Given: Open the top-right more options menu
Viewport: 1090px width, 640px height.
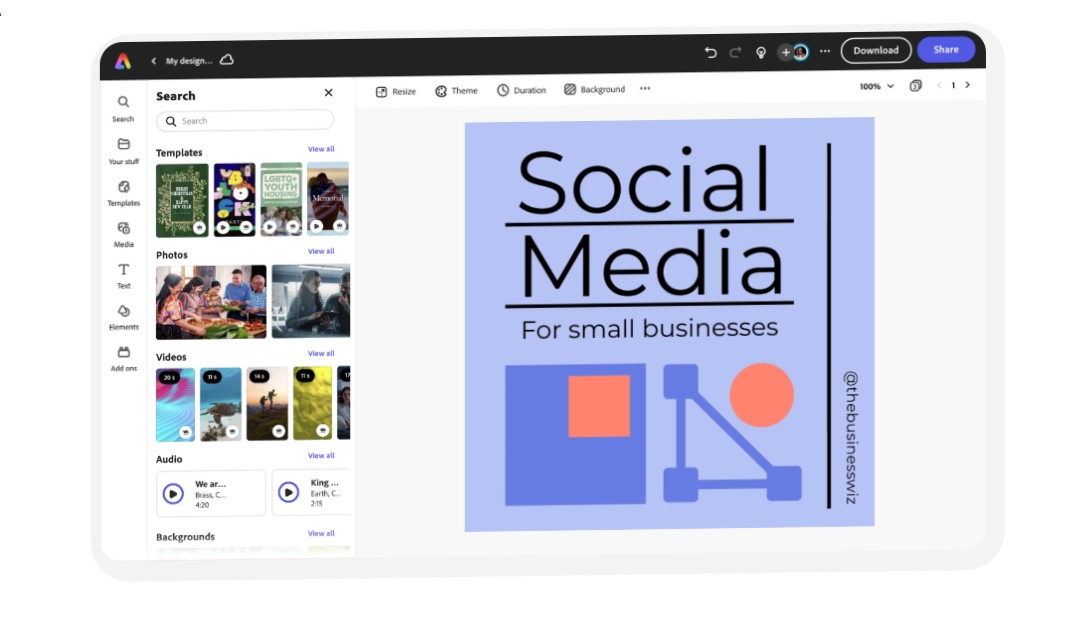Looking at the screenshot, I should click(825, 51).
